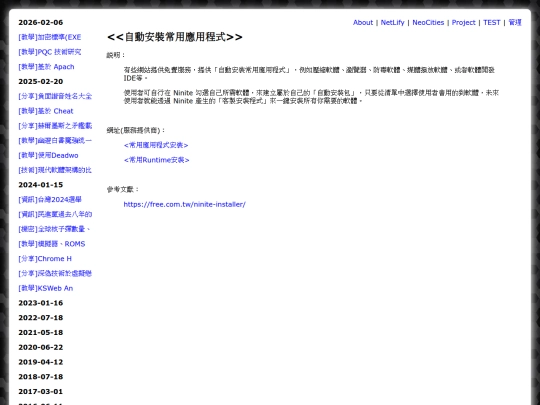This screenshot has height=405, width=540.
Task: Expand the 2022-07-18 date group
Action: tap(41, 318)
